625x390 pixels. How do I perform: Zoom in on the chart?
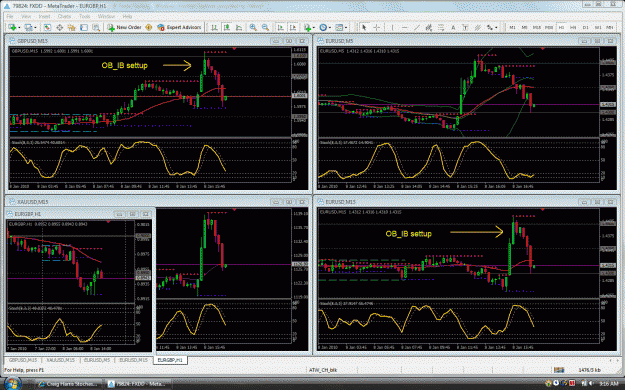pyautogui.click(x=253, y=28)
